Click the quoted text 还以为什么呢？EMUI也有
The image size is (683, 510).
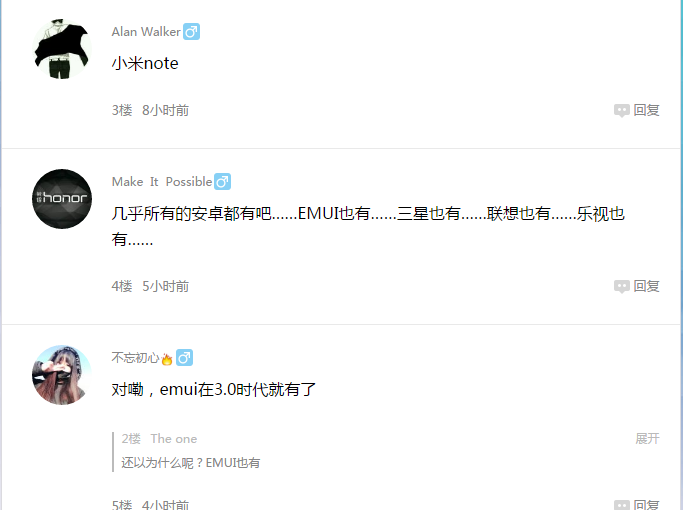coord(191,463)
